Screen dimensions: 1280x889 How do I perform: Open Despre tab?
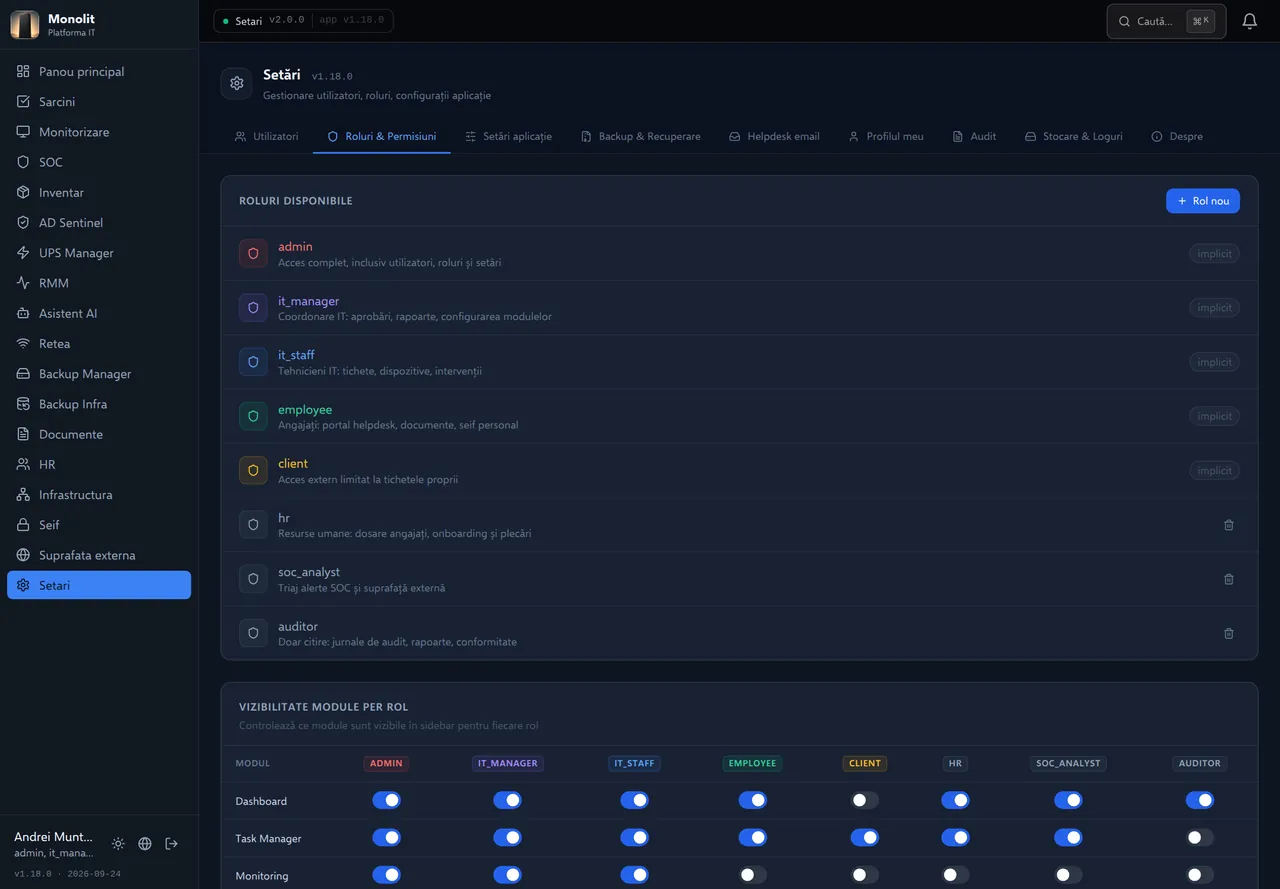[1177, 136]
